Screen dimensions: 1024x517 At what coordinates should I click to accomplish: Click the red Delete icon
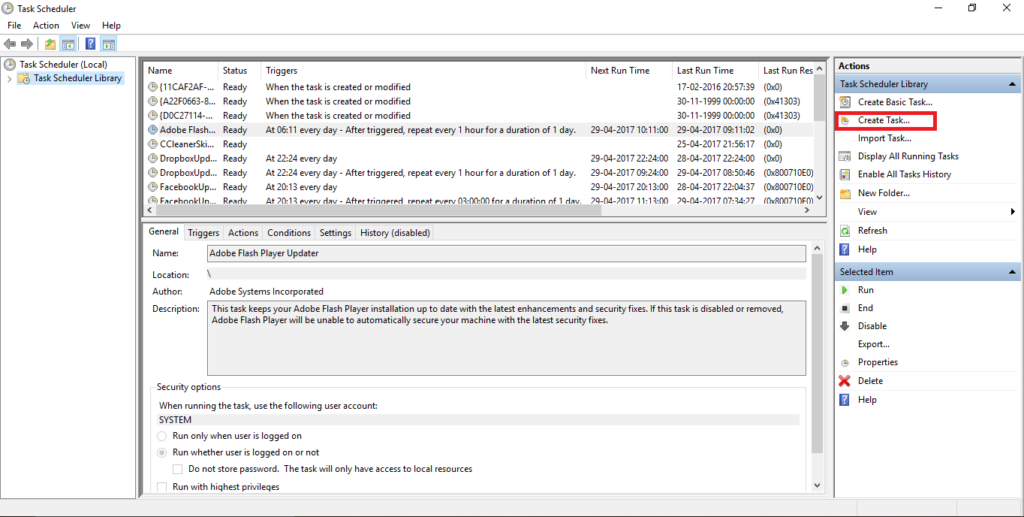coord(845,381)
